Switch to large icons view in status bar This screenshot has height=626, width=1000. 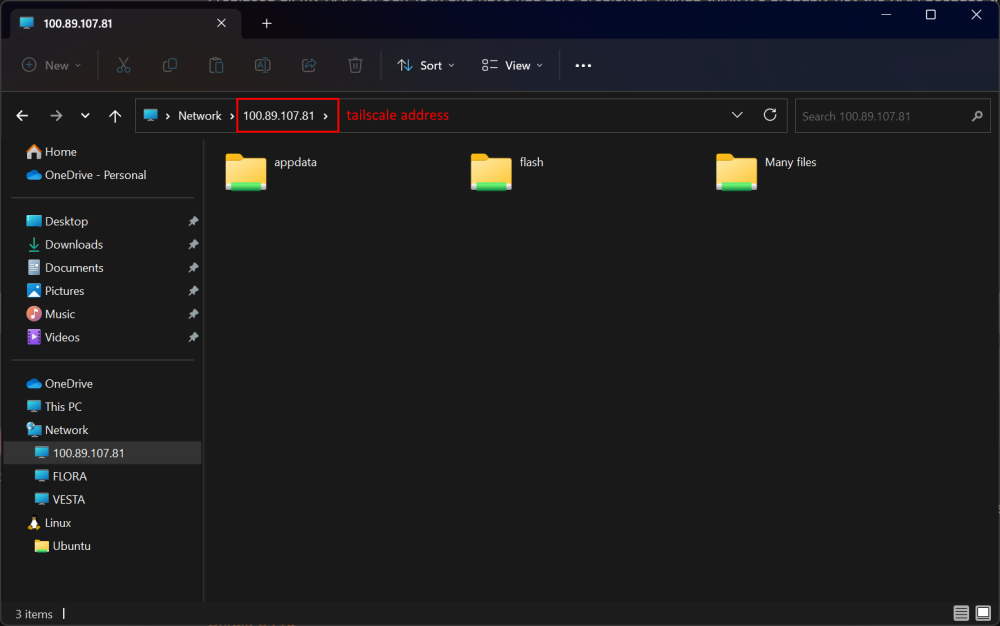coord(983,613)
